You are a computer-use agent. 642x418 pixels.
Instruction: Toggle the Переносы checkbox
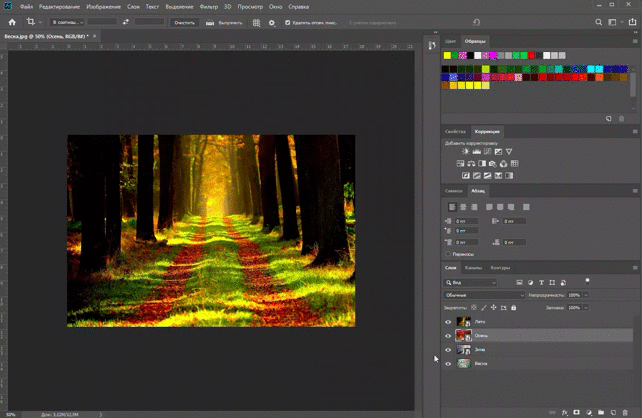point(448,254)
